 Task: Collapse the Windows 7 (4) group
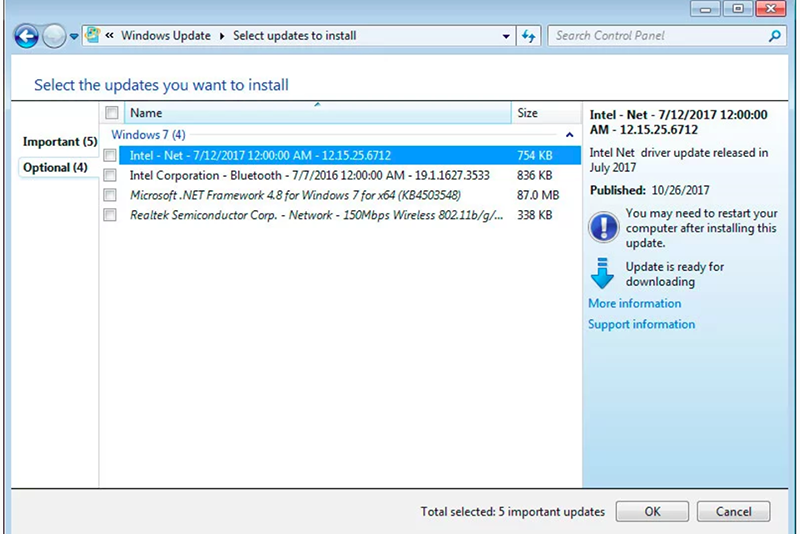coord(569,134)
